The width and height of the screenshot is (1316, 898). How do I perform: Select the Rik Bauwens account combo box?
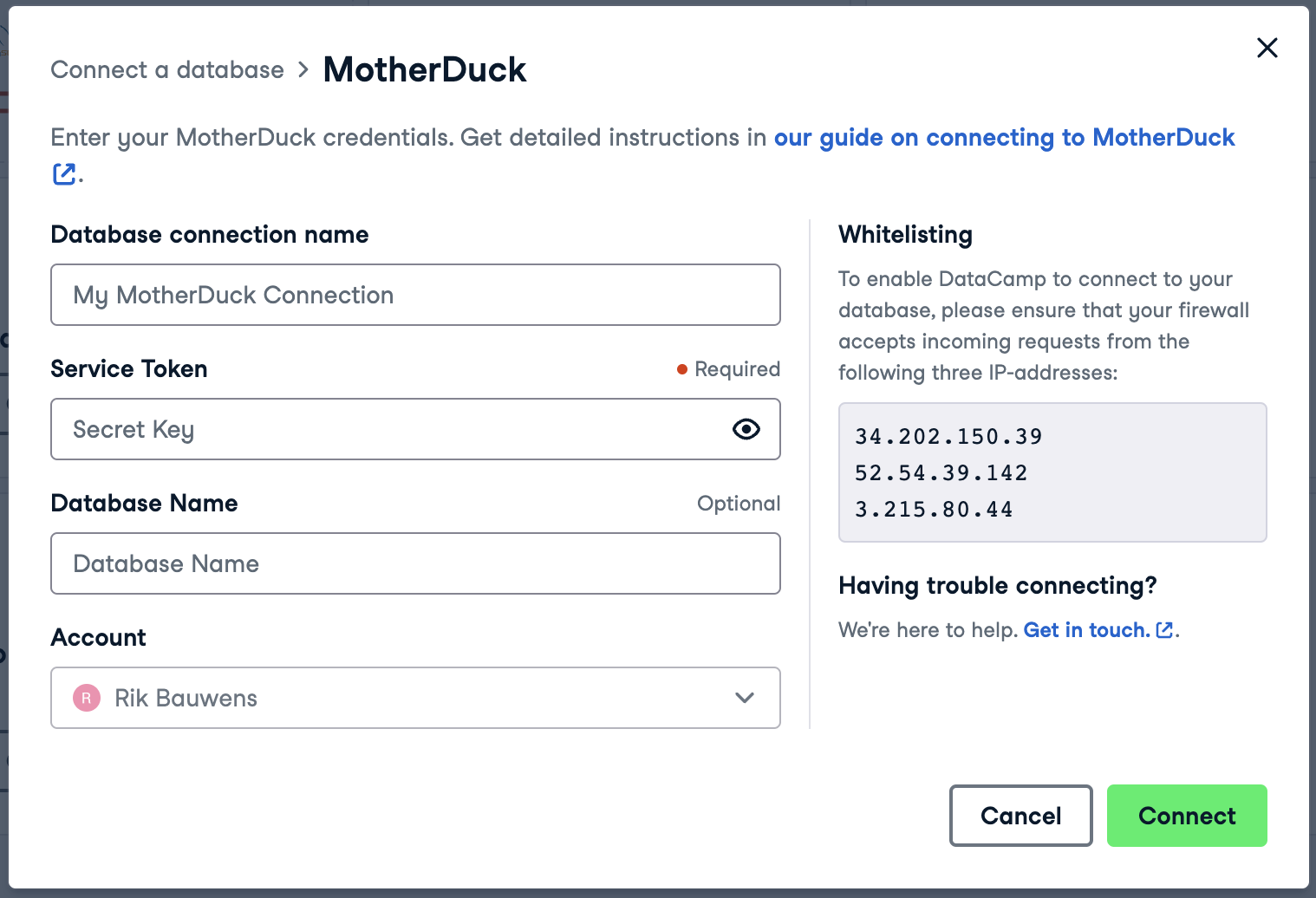pos(415,698)
